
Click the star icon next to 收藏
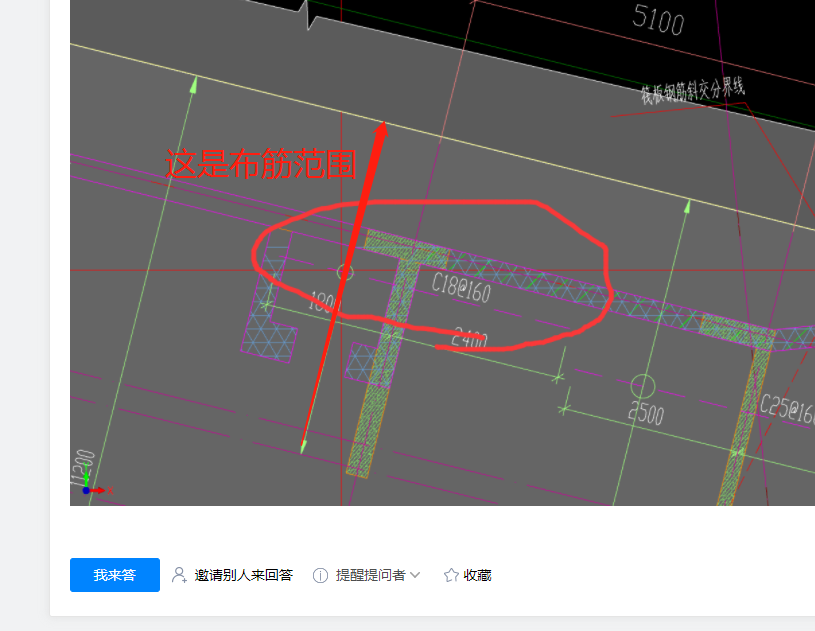point(451,575)
